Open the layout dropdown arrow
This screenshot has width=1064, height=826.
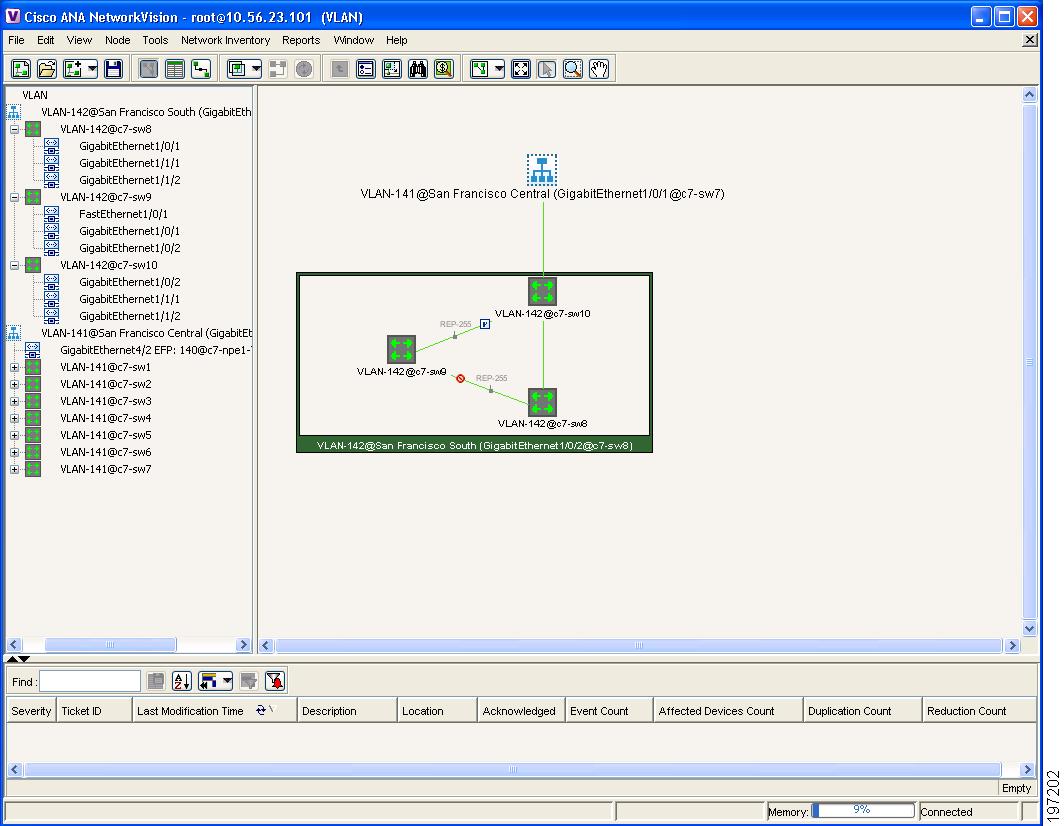coord(499,69)
